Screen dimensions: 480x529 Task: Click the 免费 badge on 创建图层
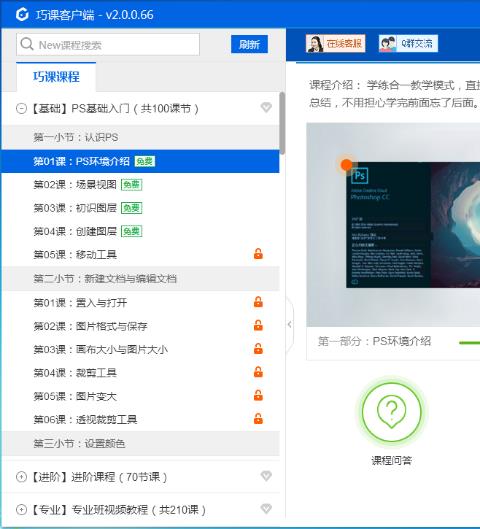click(x=131, y=231)
